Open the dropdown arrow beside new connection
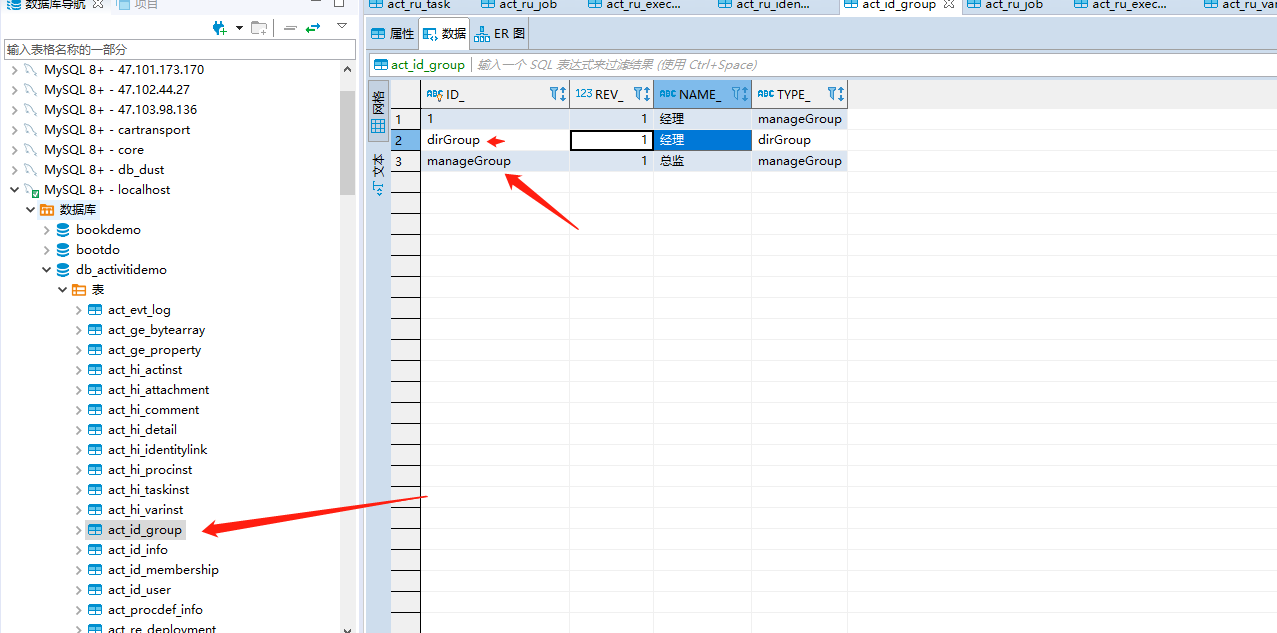Viewport: 1277px width, 633px height. (x=239, y=28)
